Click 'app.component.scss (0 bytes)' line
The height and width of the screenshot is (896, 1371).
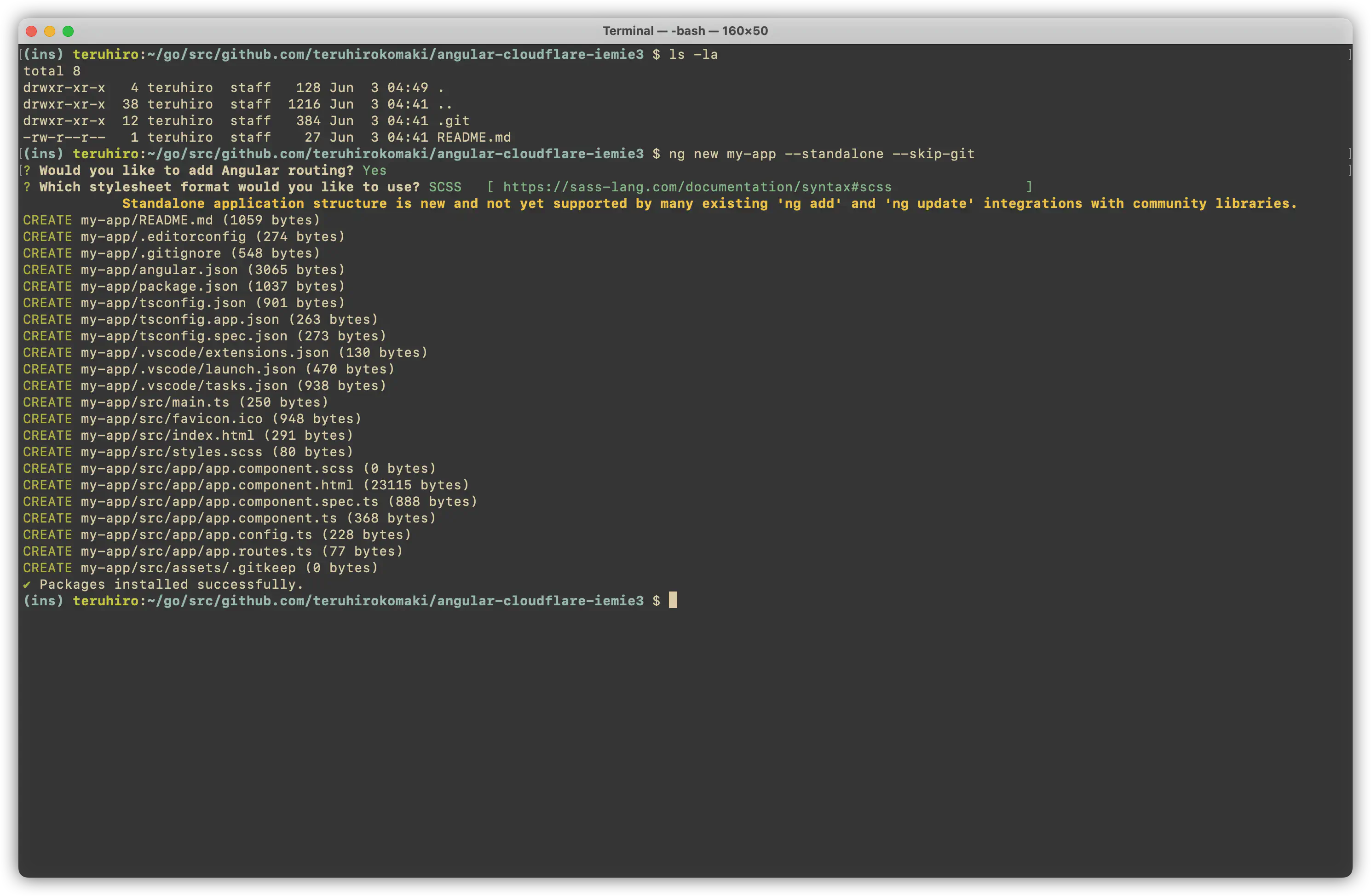click(229, 469)
